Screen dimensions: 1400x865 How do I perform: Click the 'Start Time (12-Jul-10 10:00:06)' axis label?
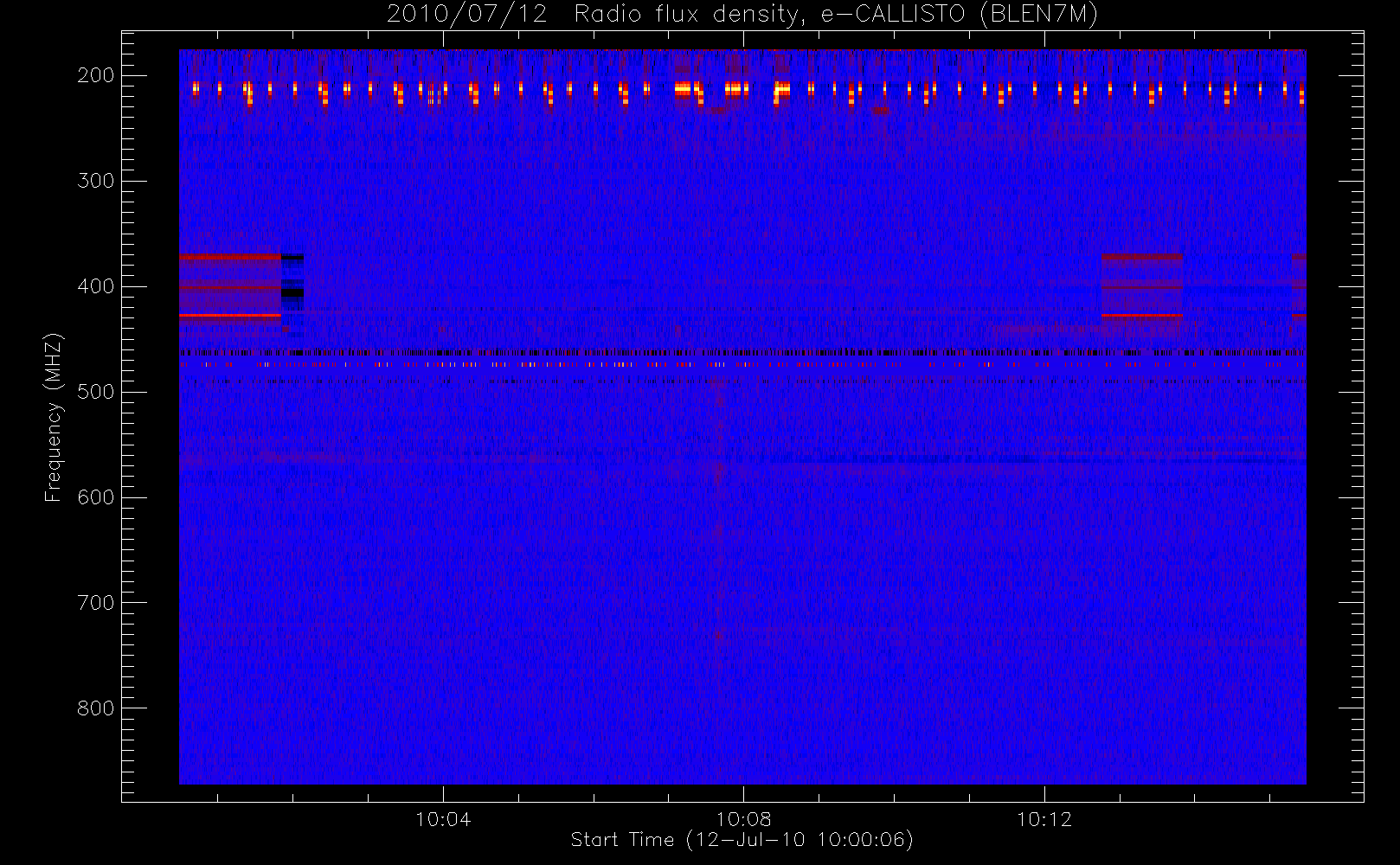[742, 840]
